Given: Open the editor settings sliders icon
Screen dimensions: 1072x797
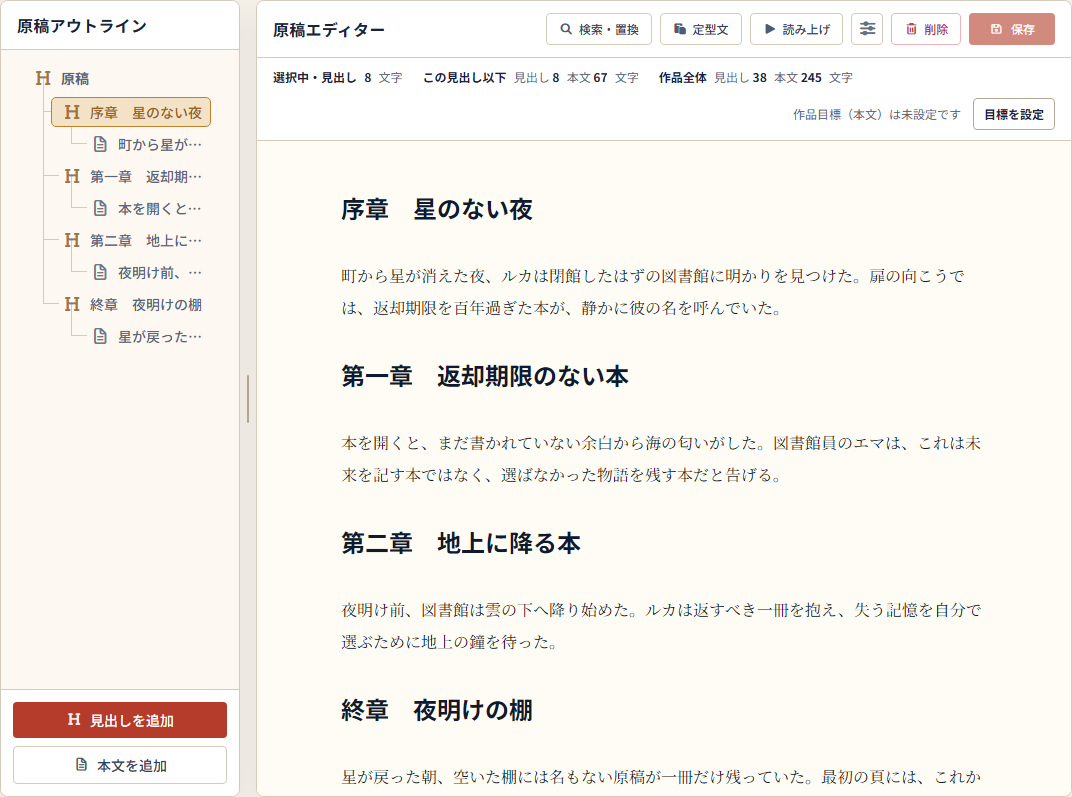Looking at the screenshot, I should tap(867, 29).
